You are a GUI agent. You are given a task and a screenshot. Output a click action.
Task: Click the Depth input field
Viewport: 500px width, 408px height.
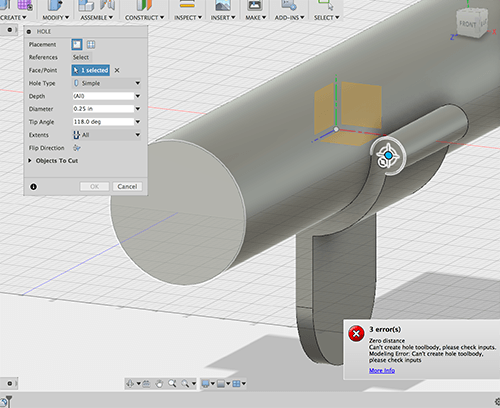103,96
